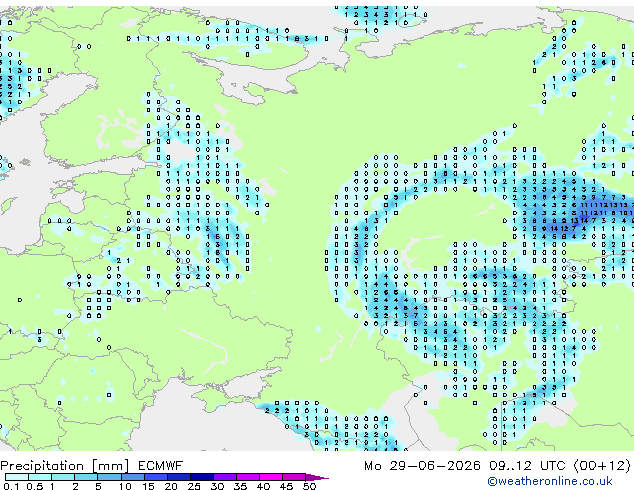
Task: Click the '09..12 UTC' time label
Action: [x=527, y=466]
